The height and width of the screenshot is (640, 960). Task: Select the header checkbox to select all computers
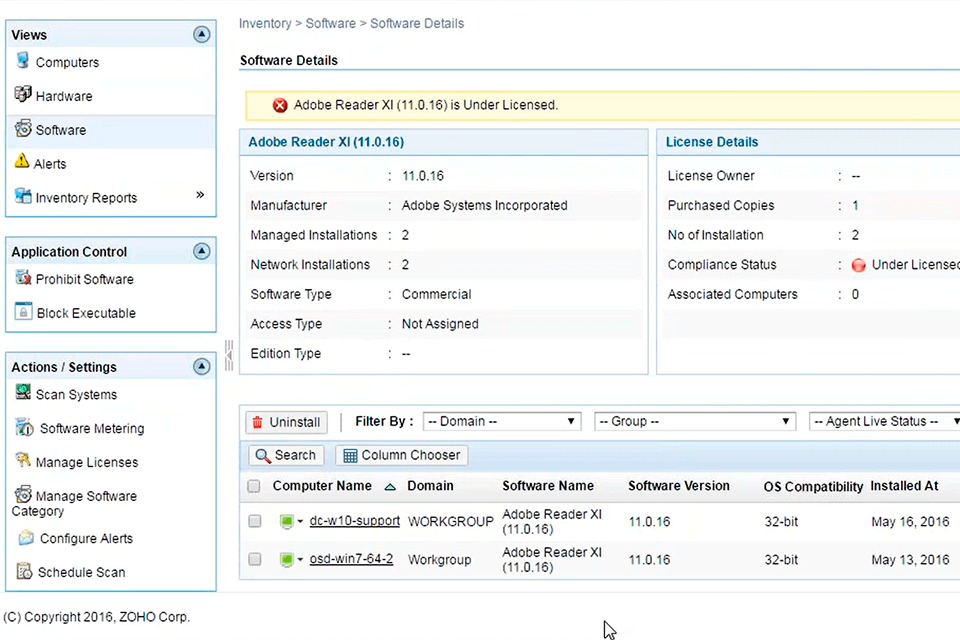point(253,486)
